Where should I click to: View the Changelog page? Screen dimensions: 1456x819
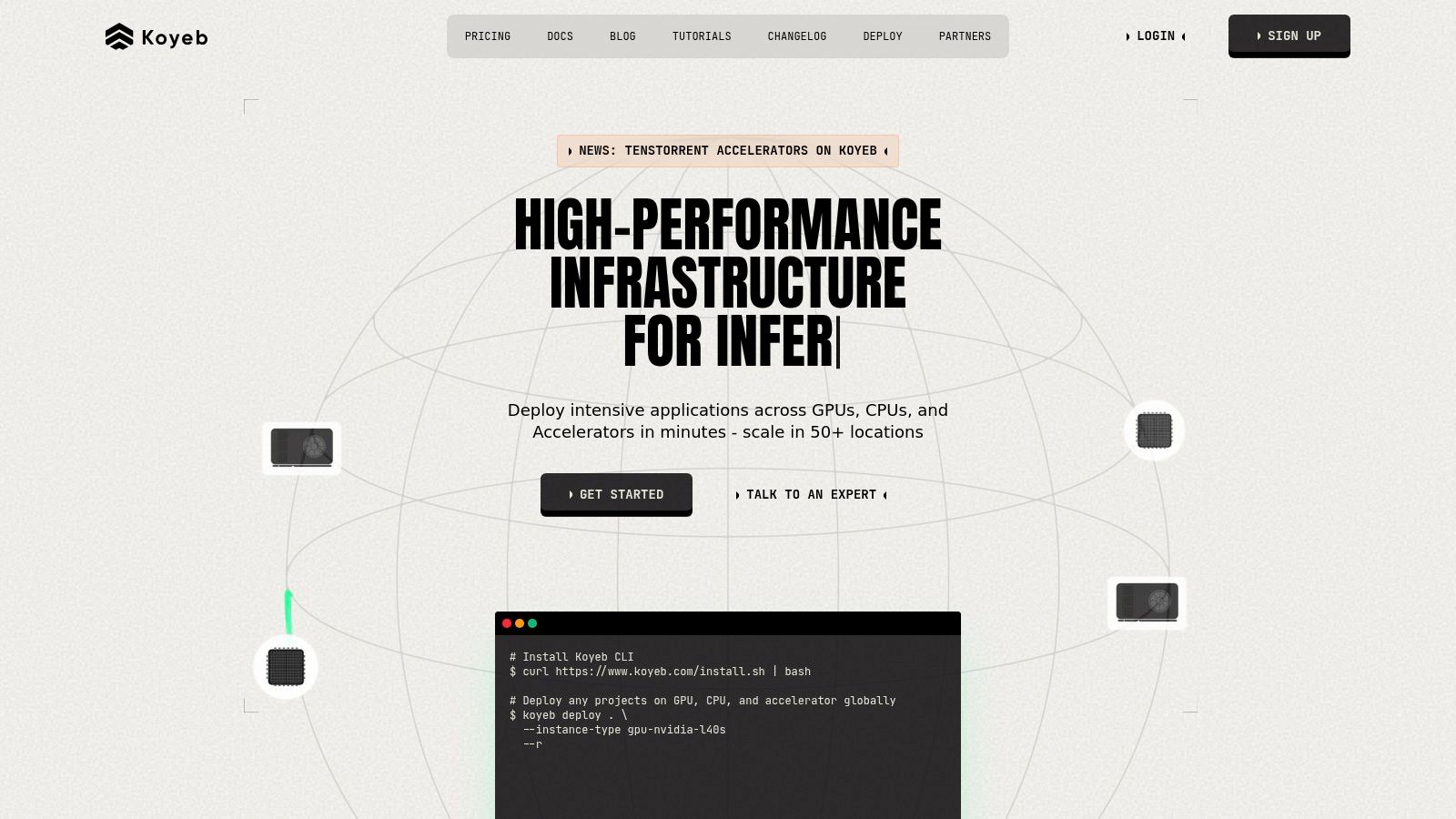(x=797, y=36)
